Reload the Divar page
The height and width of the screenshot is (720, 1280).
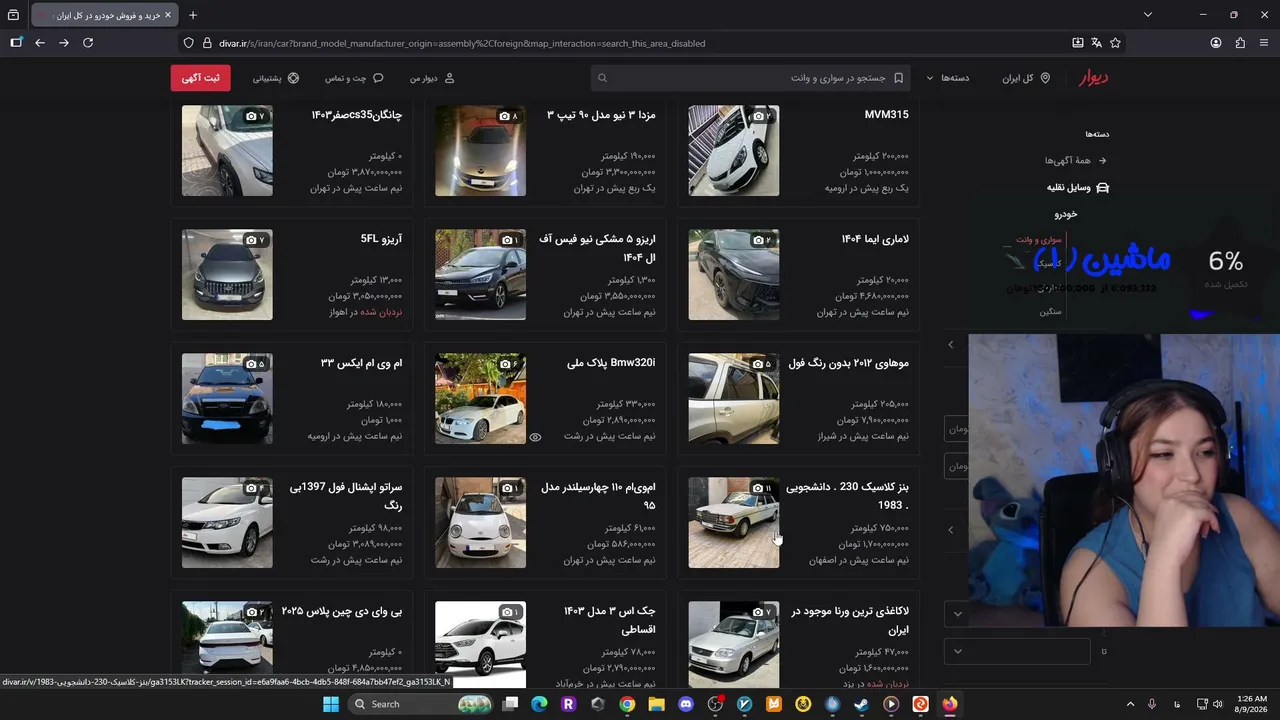[x=88, y=43]
